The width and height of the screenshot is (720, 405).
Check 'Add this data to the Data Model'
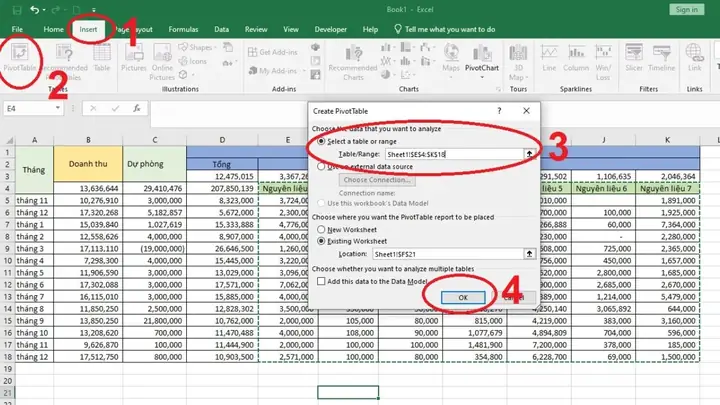tap(321, 281)
